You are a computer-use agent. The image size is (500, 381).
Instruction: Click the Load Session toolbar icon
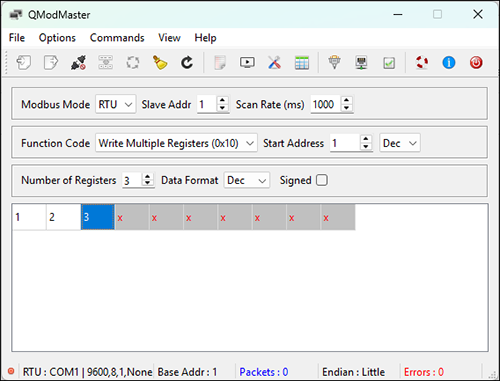coord(24,63)
